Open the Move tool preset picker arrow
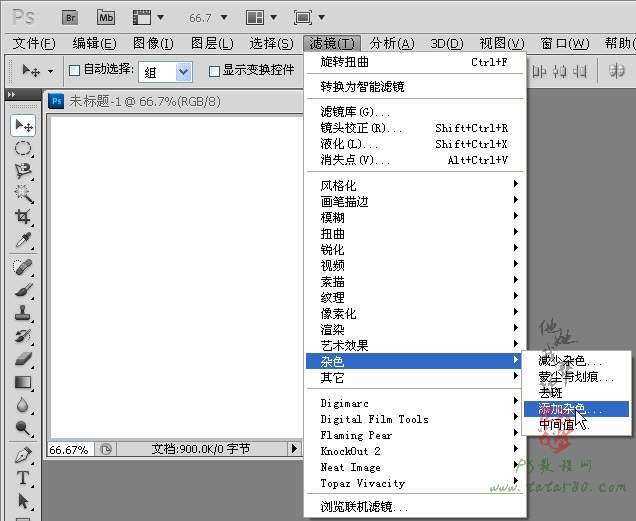This screenshot has width=636, height=521. point(50,71)
